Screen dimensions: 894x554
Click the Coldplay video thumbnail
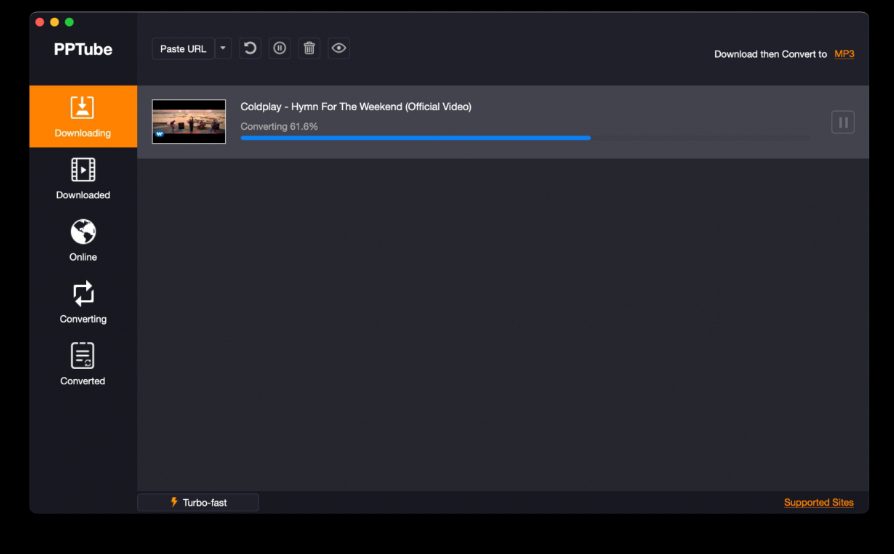189,122
